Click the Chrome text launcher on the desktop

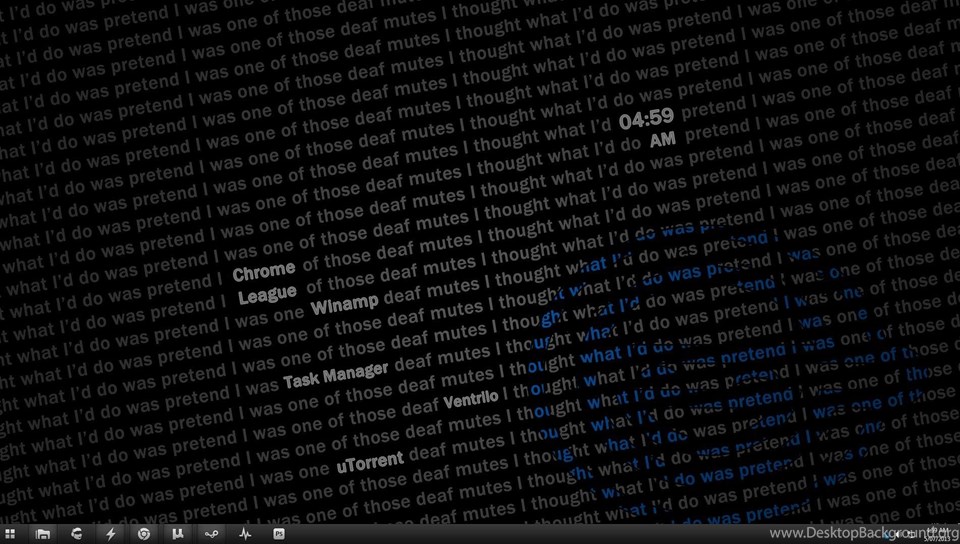[x=264, y=271]
